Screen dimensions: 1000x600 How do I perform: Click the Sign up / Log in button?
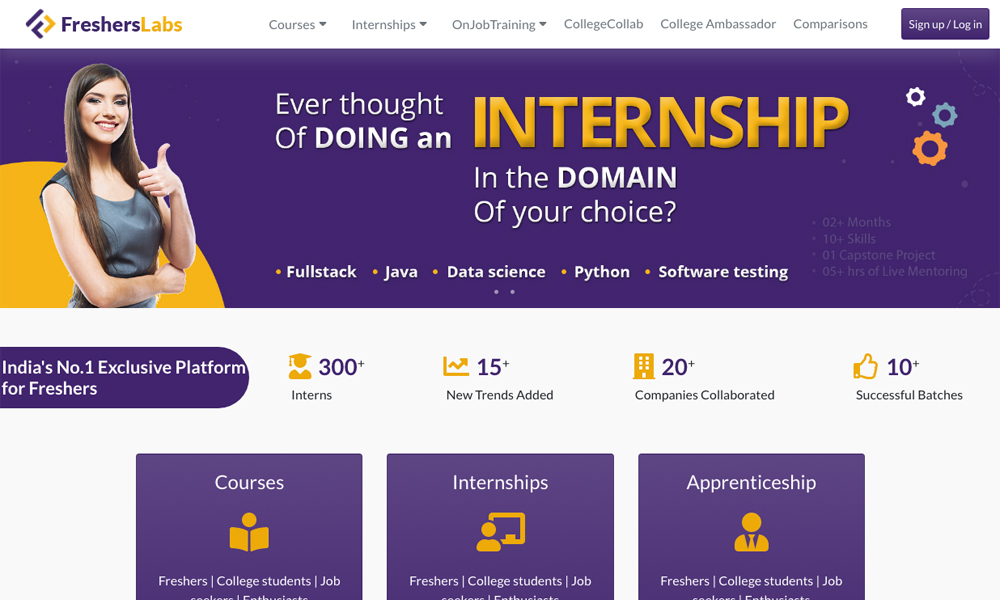[x=945, y=24]
